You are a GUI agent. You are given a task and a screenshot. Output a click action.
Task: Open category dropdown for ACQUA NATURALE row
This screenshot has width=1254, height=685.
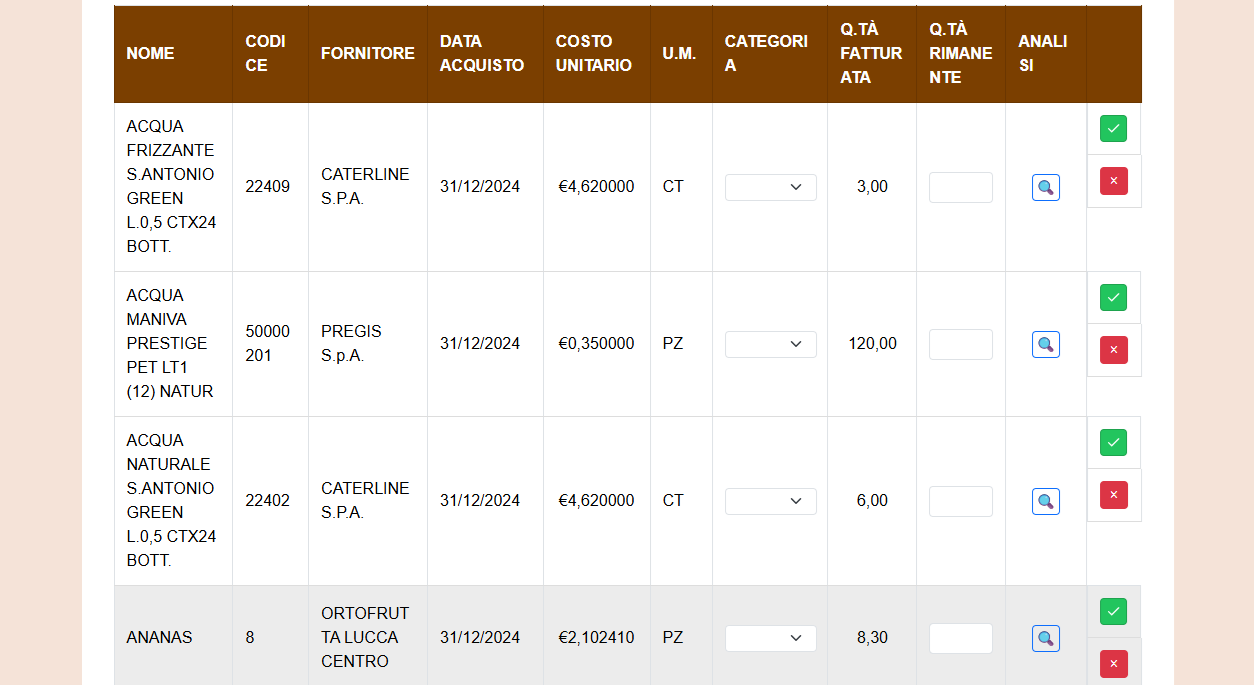[x=770, y=501]
